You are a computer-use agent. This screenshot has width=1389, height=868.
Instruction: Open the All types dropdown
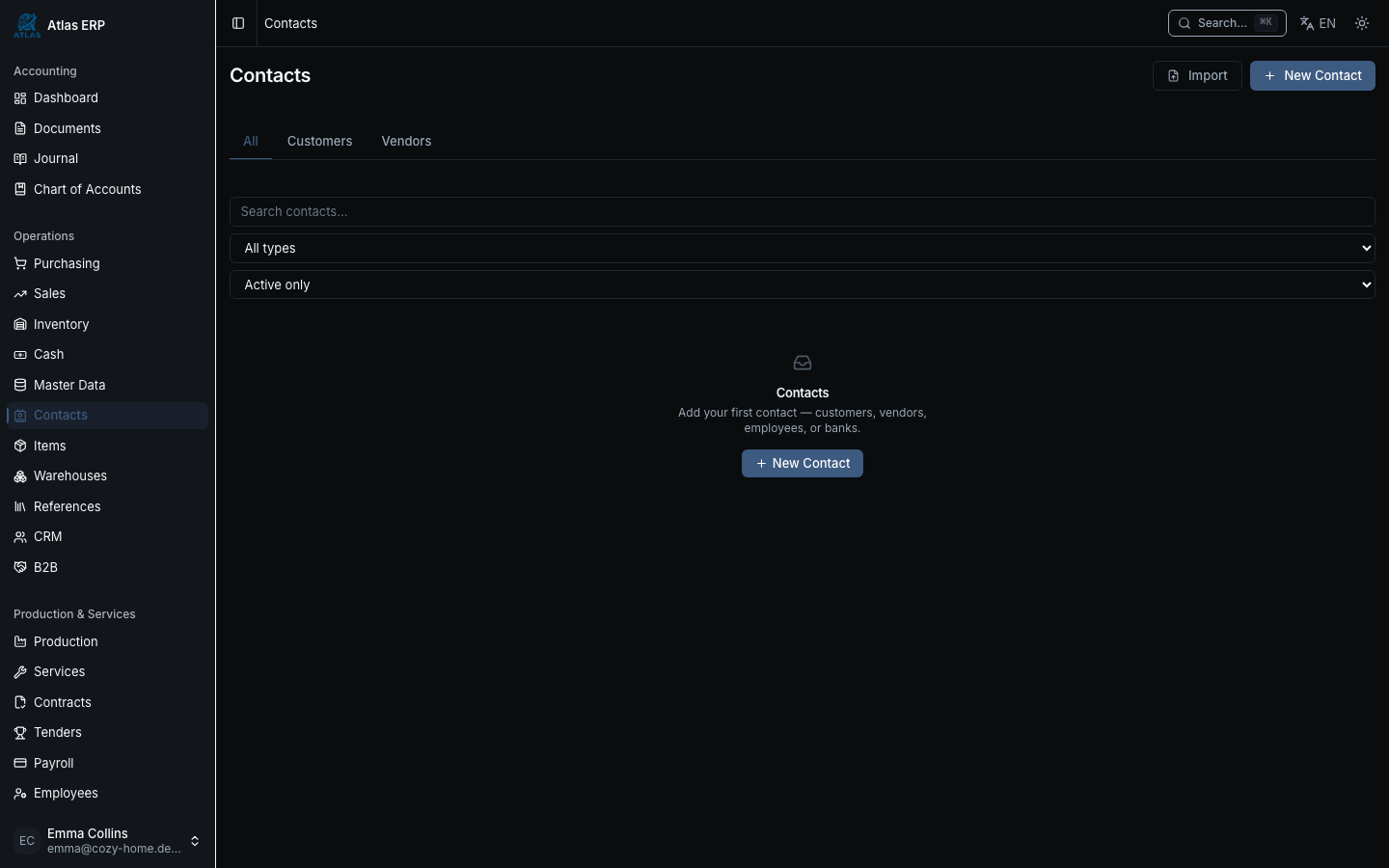(x=803, y=248)
